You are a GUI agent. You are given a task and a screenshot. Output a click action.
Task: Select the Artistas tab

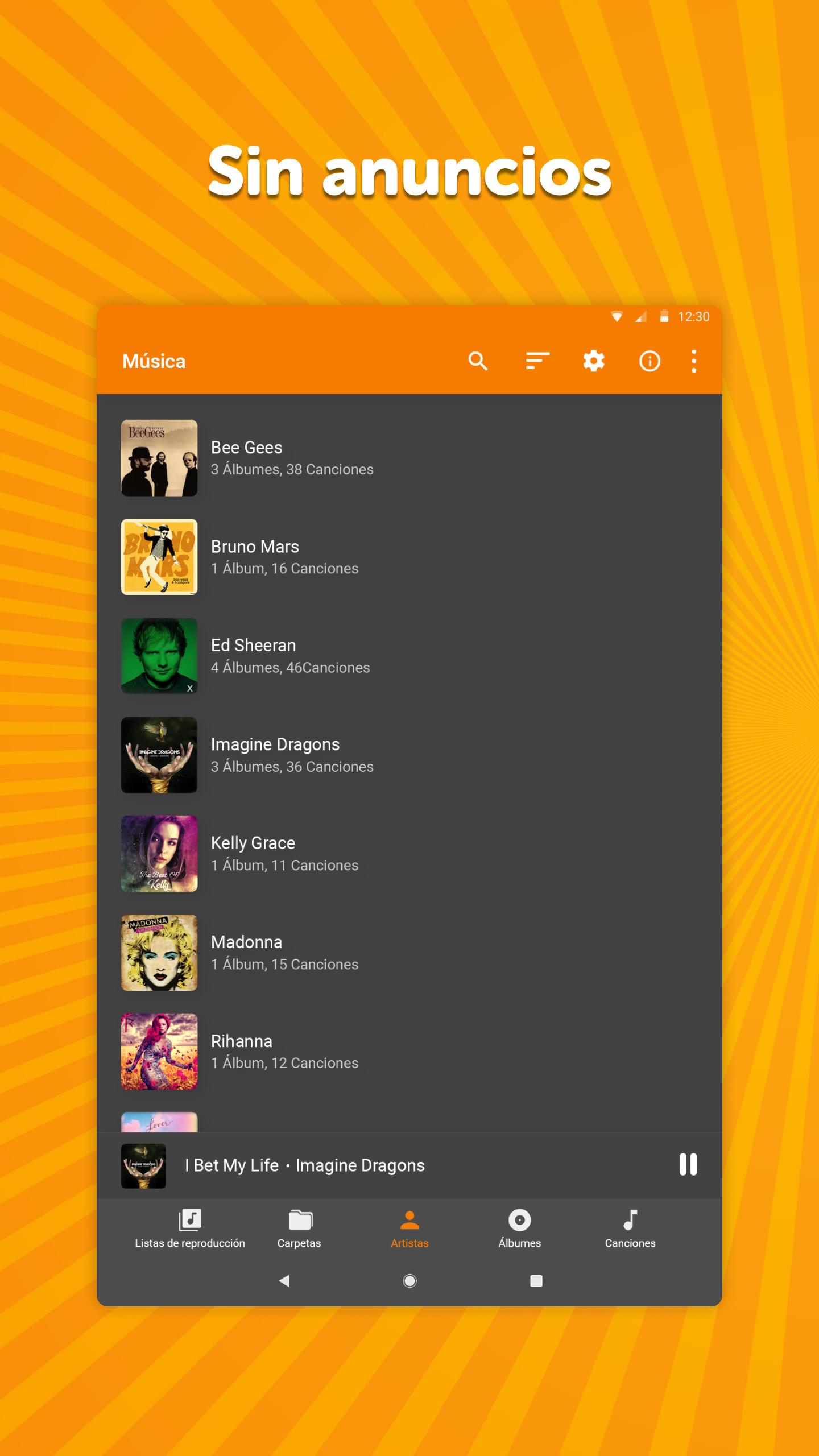(409, 1228)
